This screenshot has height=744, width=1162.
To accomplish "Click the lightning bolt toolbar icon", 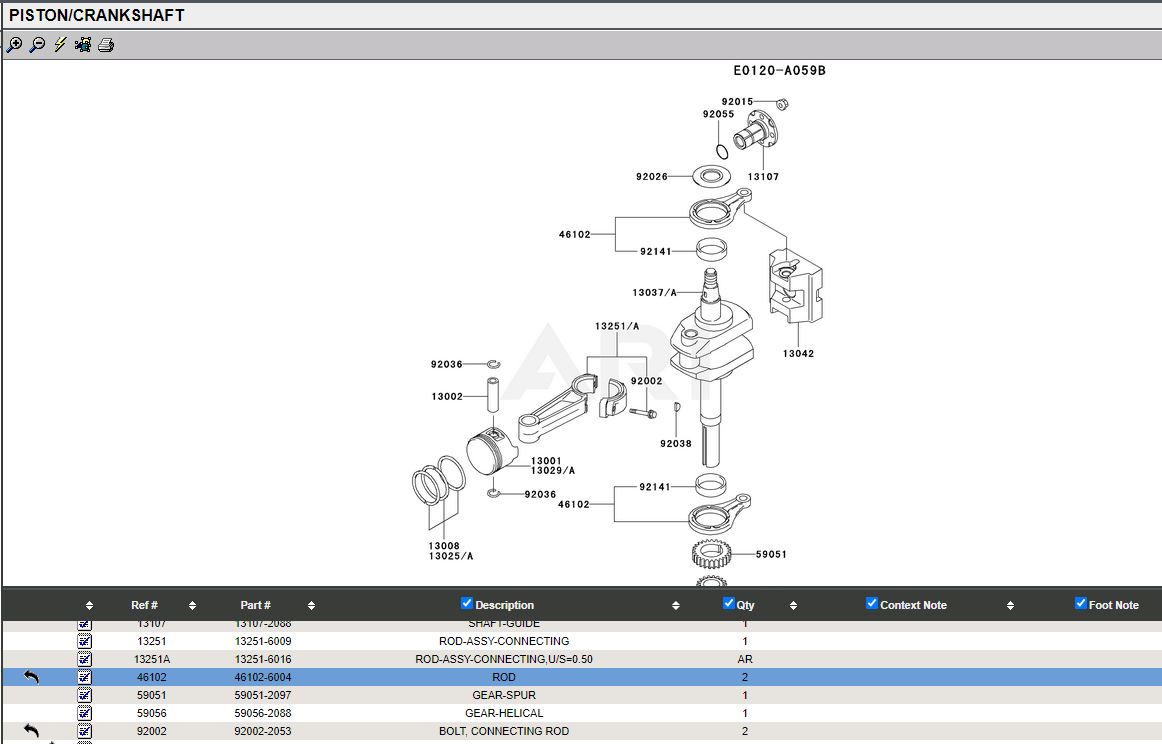I will pyautogui.click(x=60, y=45).
